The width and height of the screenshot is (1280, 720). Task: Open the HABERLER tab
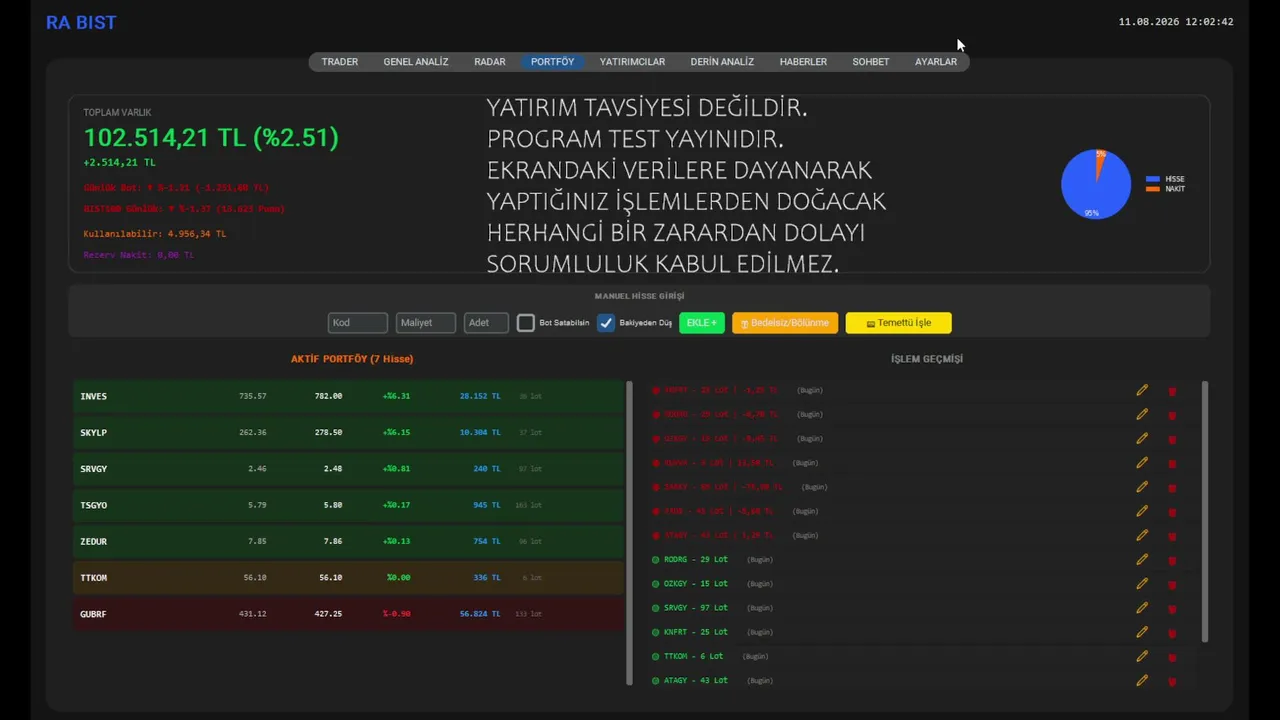click(x=803, y=62)
